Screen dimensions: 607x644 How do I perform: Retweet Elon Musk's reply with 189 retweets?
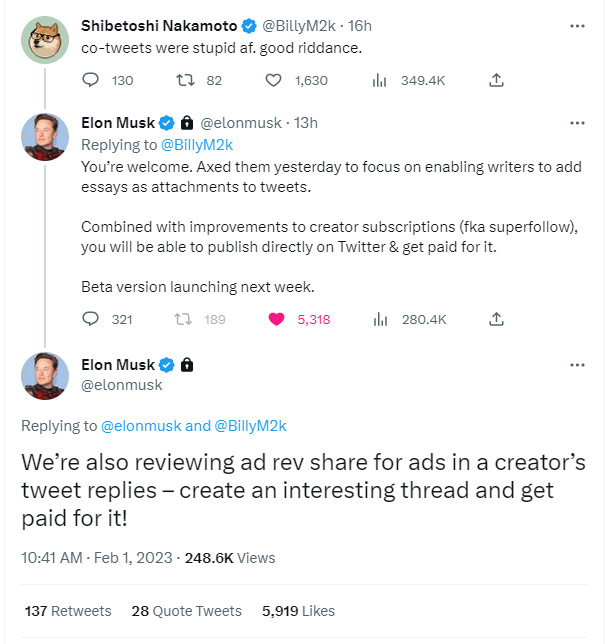(x=185, y=320)
